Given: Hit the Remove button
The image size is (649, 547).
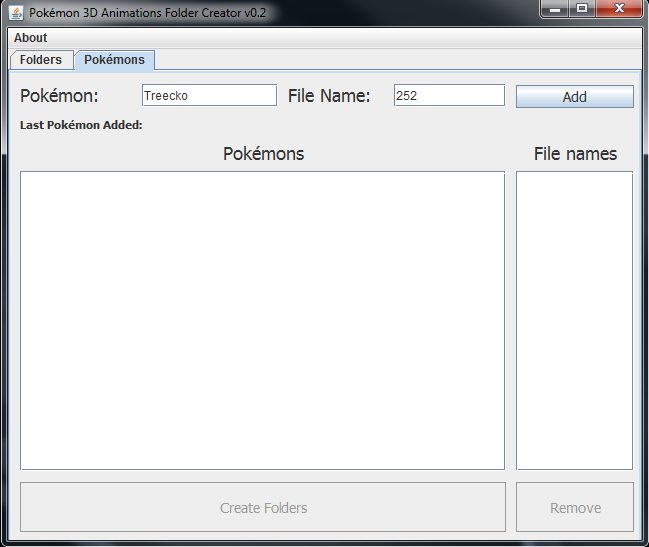Looking at the screenshot, I should (575, 508).
